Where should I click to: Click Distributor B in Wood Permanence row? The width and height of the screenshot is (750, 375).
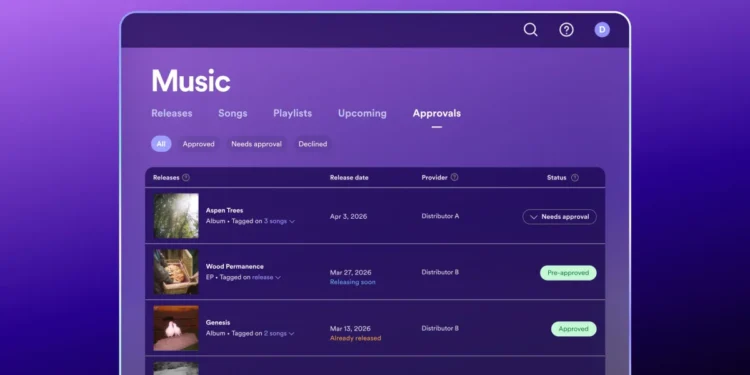440,272
